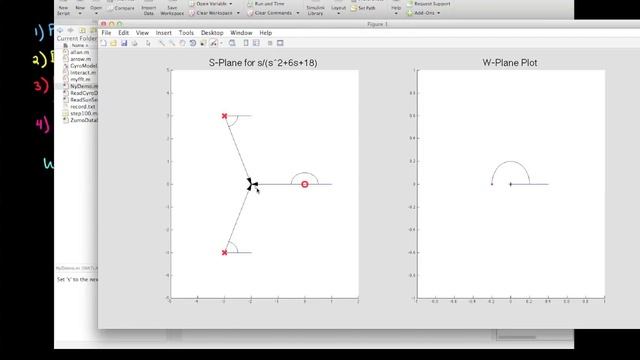
Task: Select the Brush data tool
Action: (213, 43)
